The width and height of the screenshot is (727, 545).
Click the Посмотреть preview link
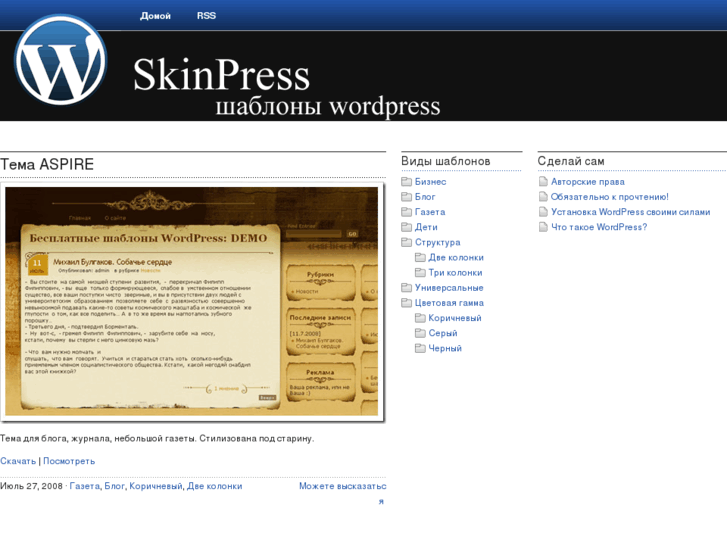click(69, 461)
